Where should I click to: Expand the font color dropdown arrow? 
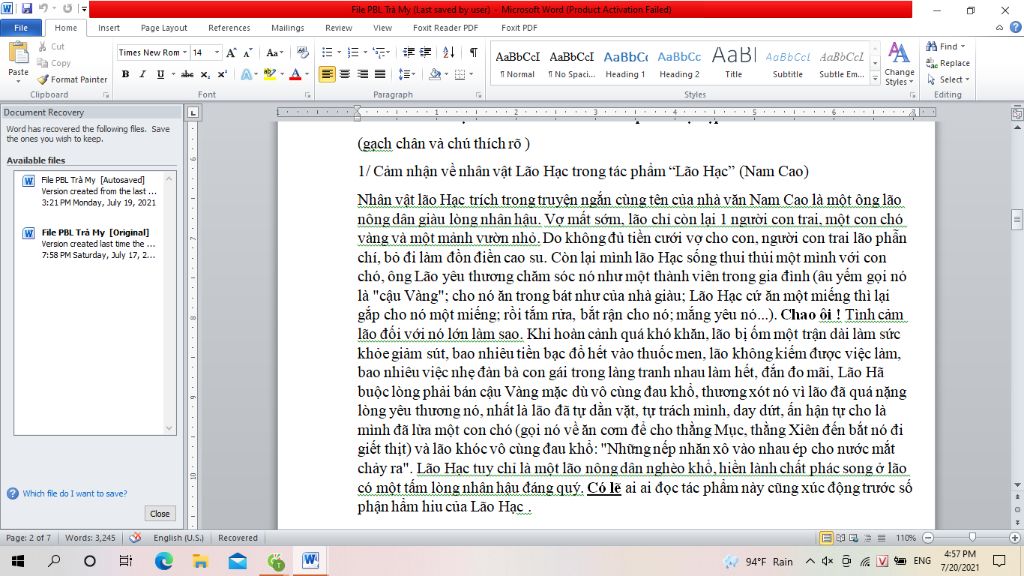307,74
